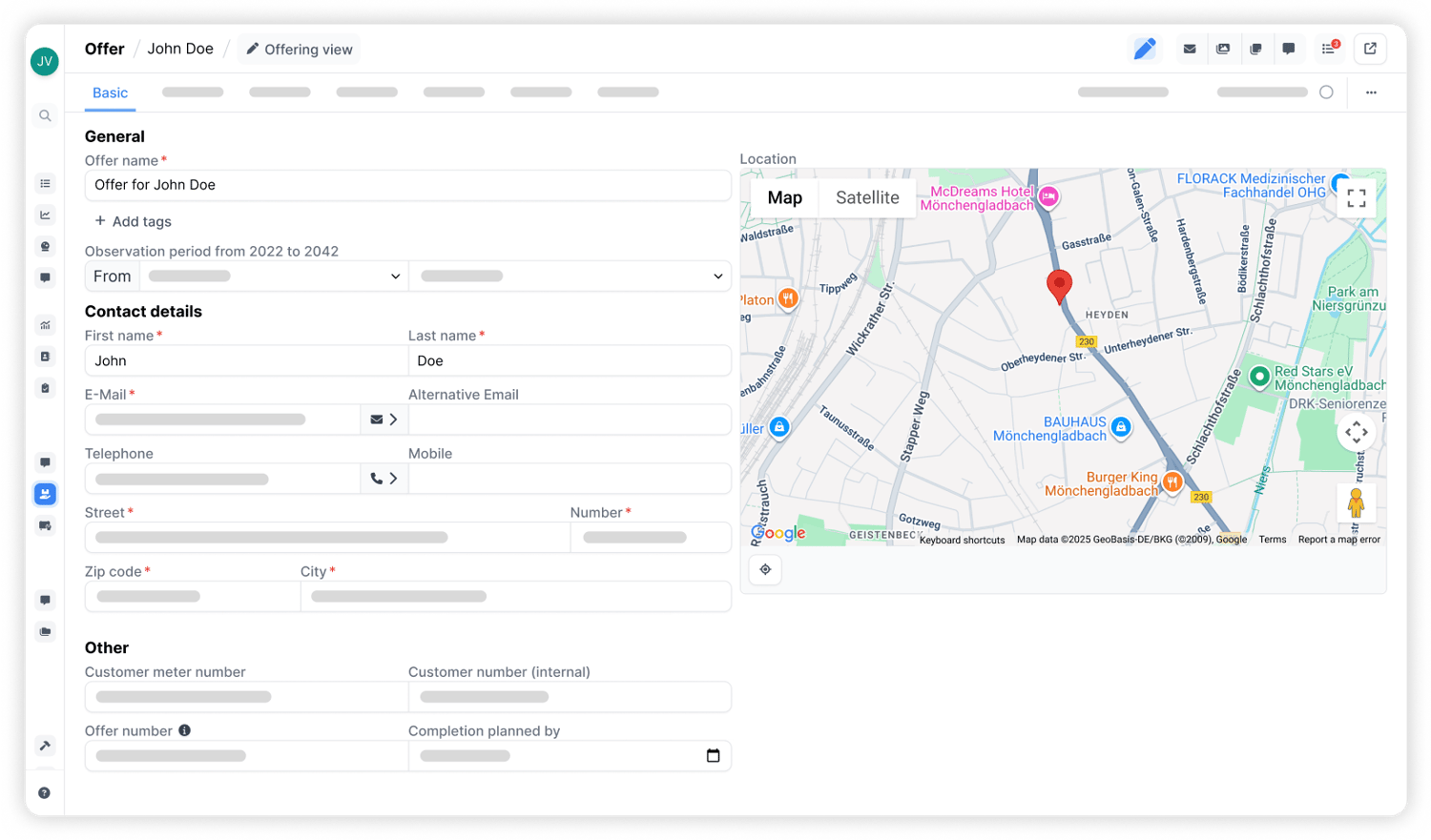Open the calendar picker for Completion planned by
Image resolution: width=1431 pixels, height=840 pixels.
point(713,755)
